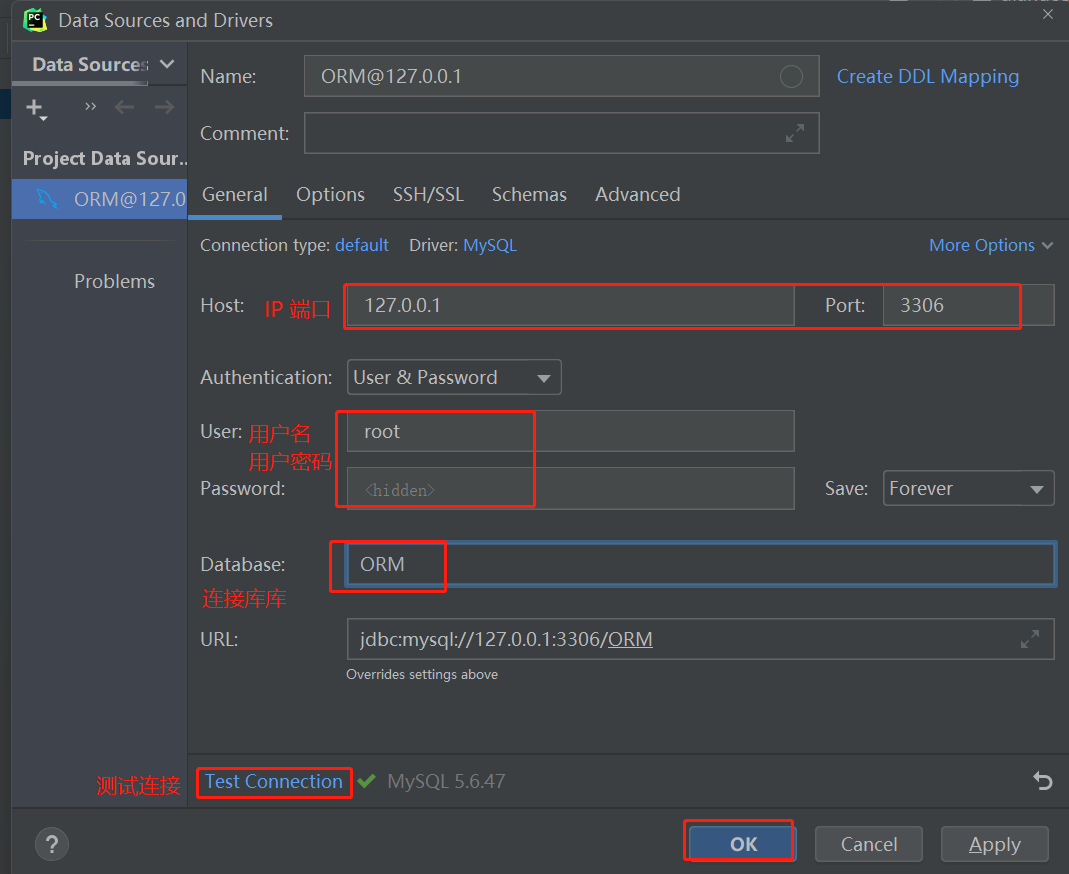Open the Schemas tab
Screen dimensions: 1069x874
[529, 195]
